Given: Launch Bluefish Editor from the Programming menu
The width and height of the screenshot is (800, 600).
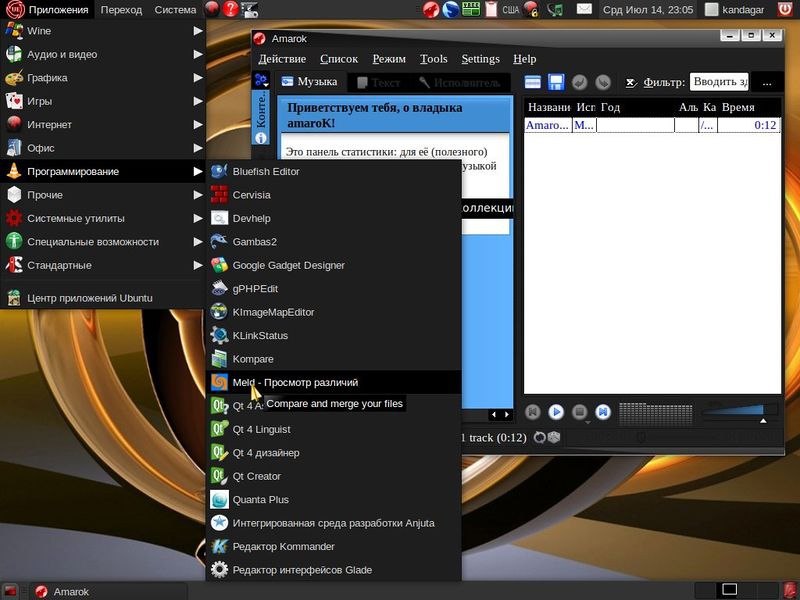Looking at the screenshot, I should (x=334, y=171).
